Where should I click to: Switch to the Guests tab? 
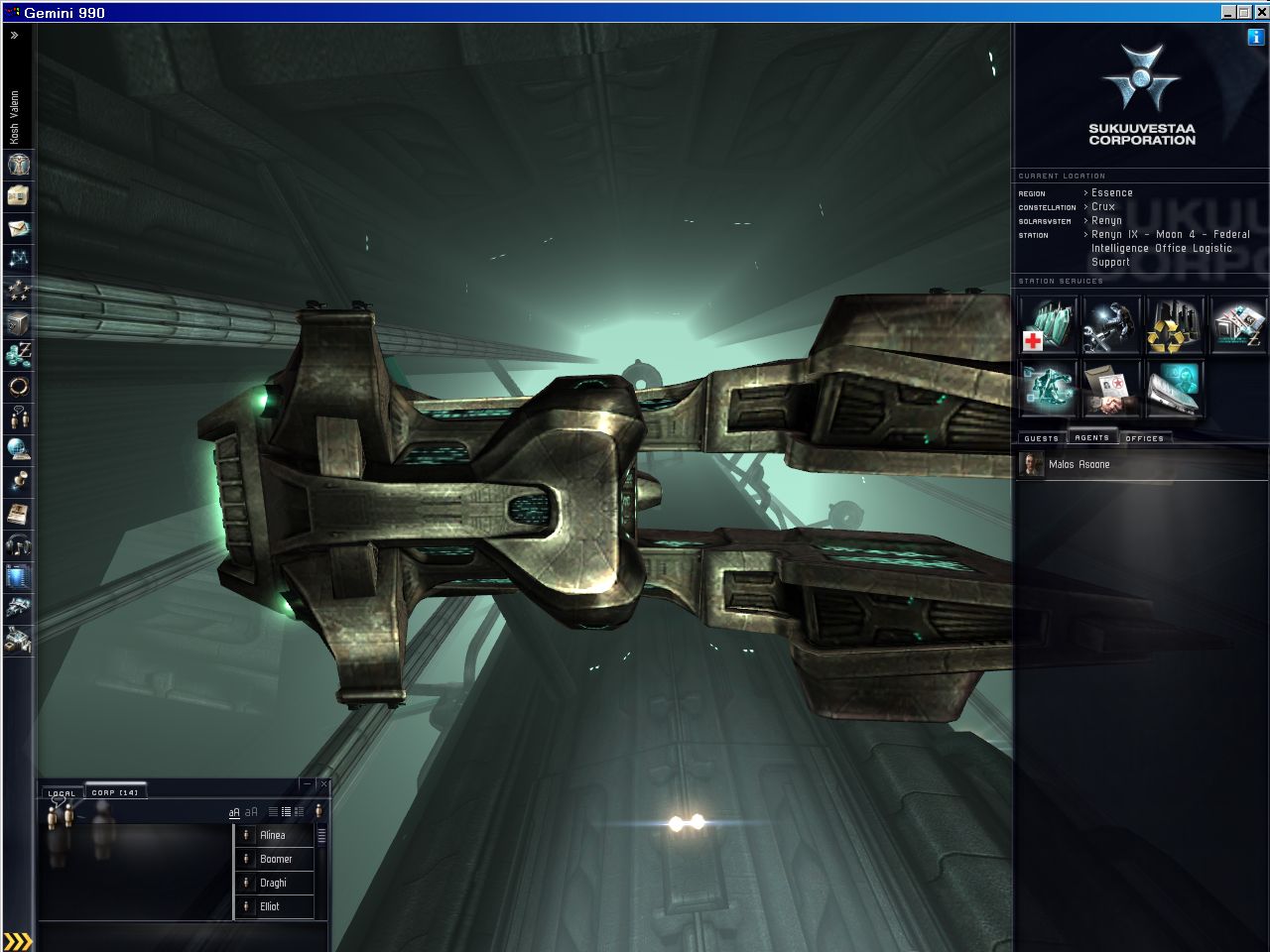(x=1041, y=437)
